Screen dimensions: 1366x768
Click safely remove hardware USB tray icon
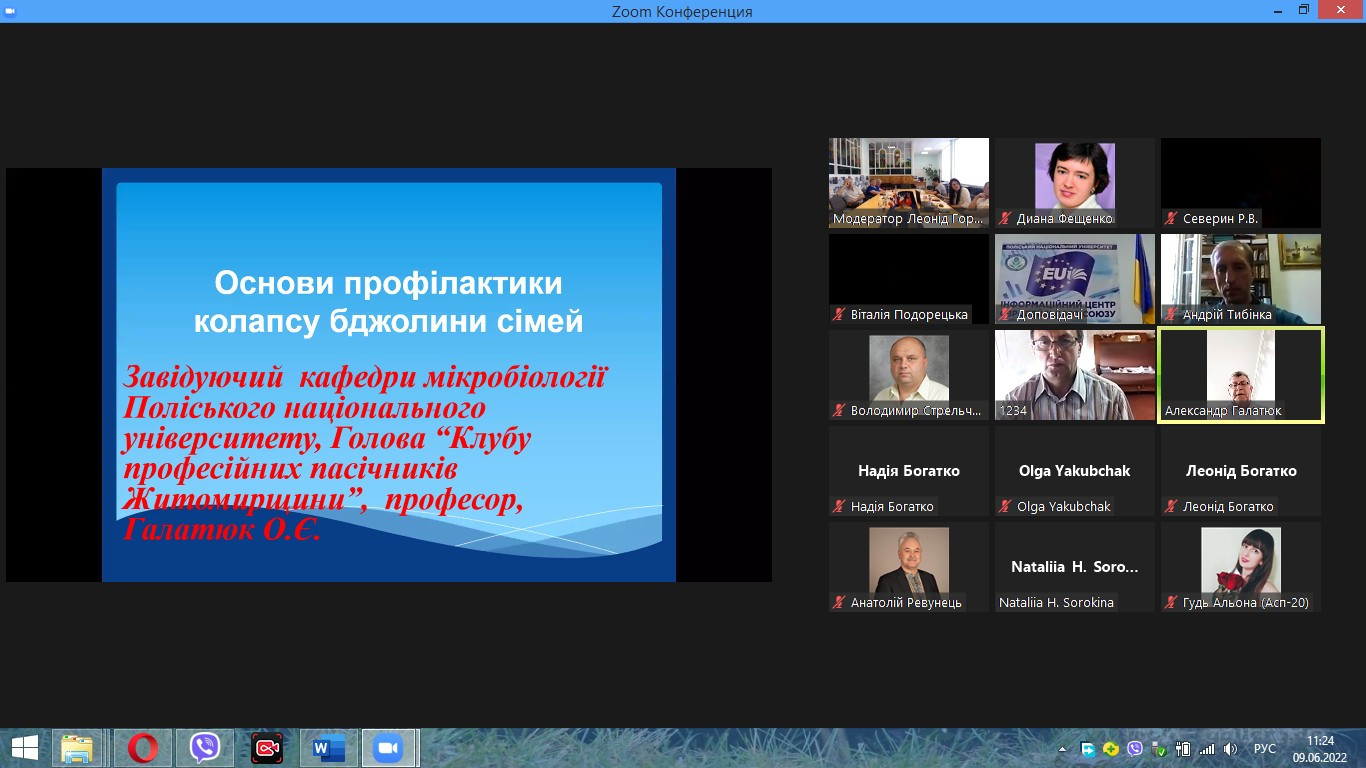click(1159, 749)
